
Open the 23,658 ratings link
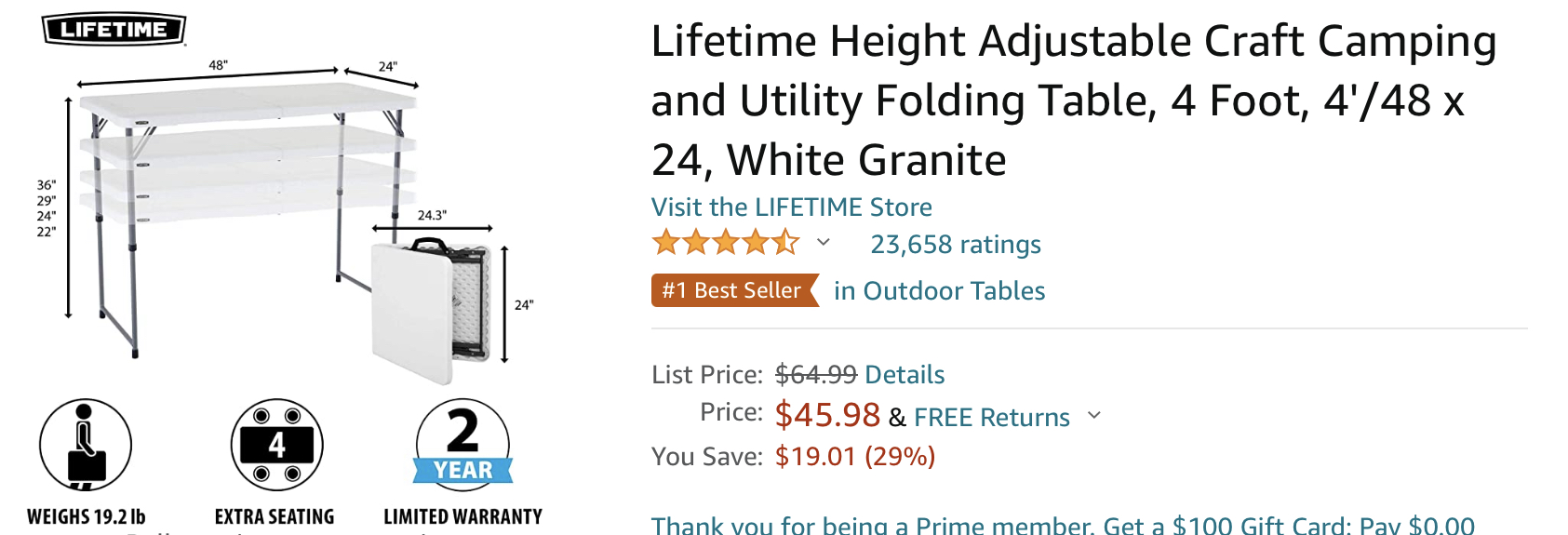[x=956, y=244]
